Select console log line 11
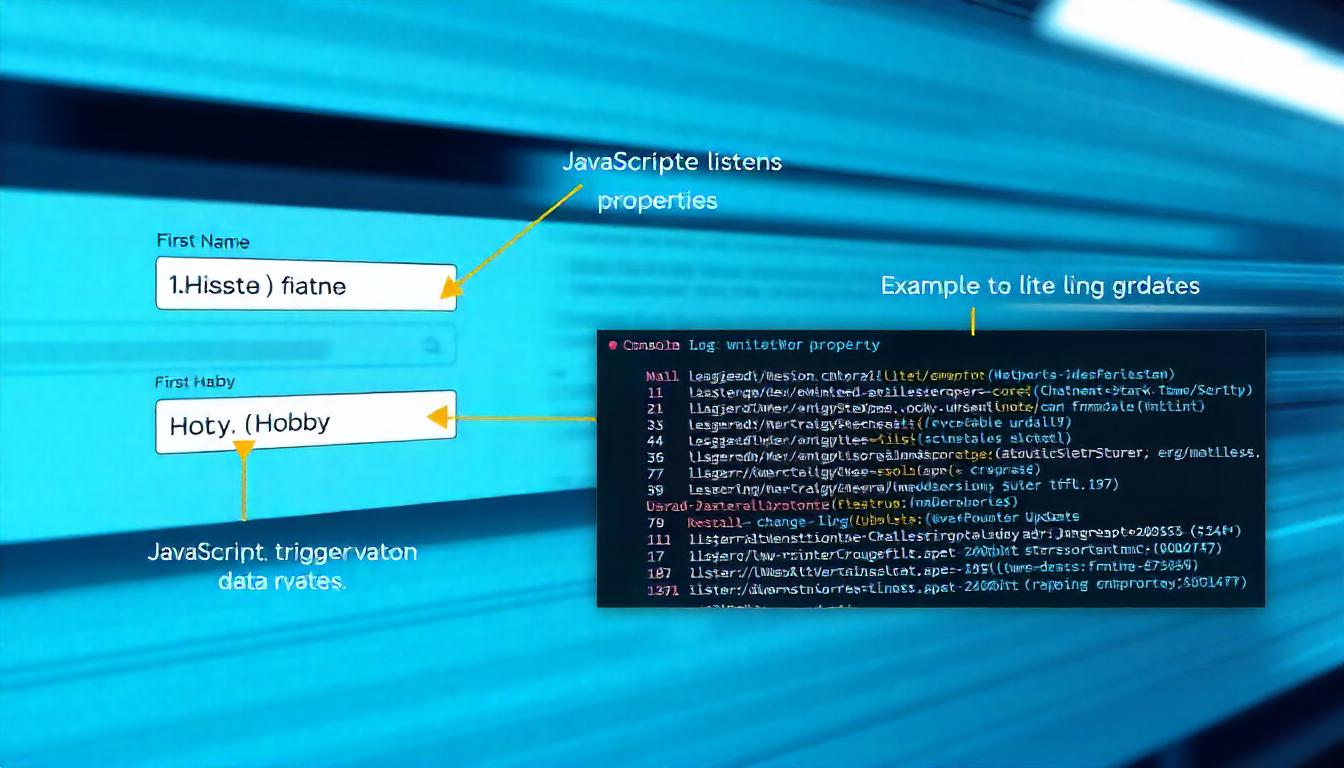1344x768 pixels. click(948, 391)
